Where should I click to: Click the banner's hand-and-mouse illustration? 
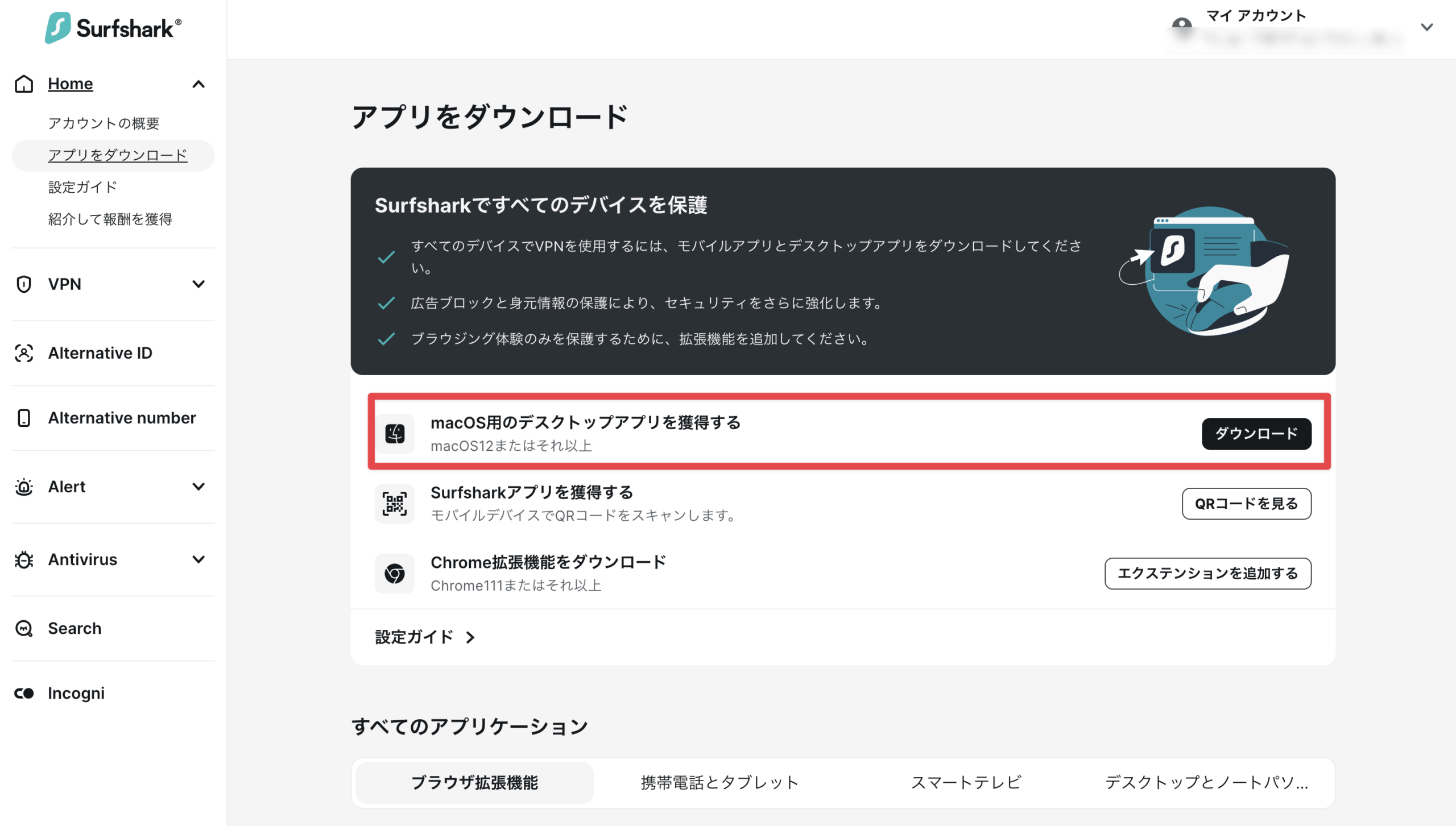(x=1205, y=271)
